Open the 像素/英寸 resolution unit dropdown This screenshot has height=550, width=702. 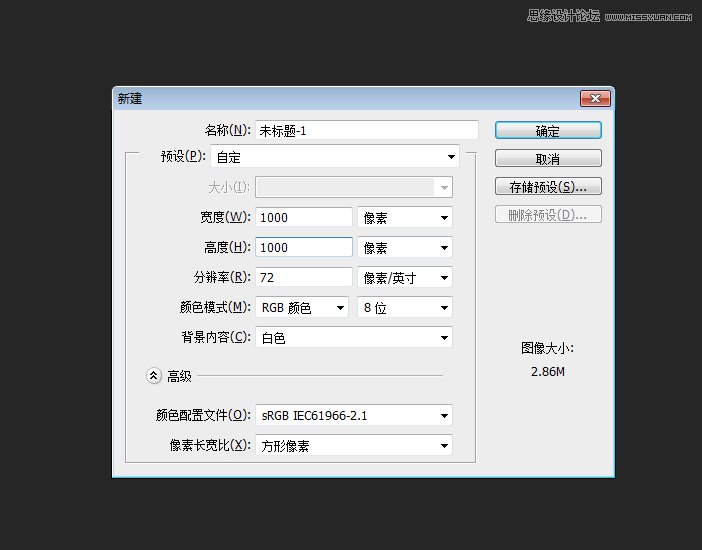405,278
